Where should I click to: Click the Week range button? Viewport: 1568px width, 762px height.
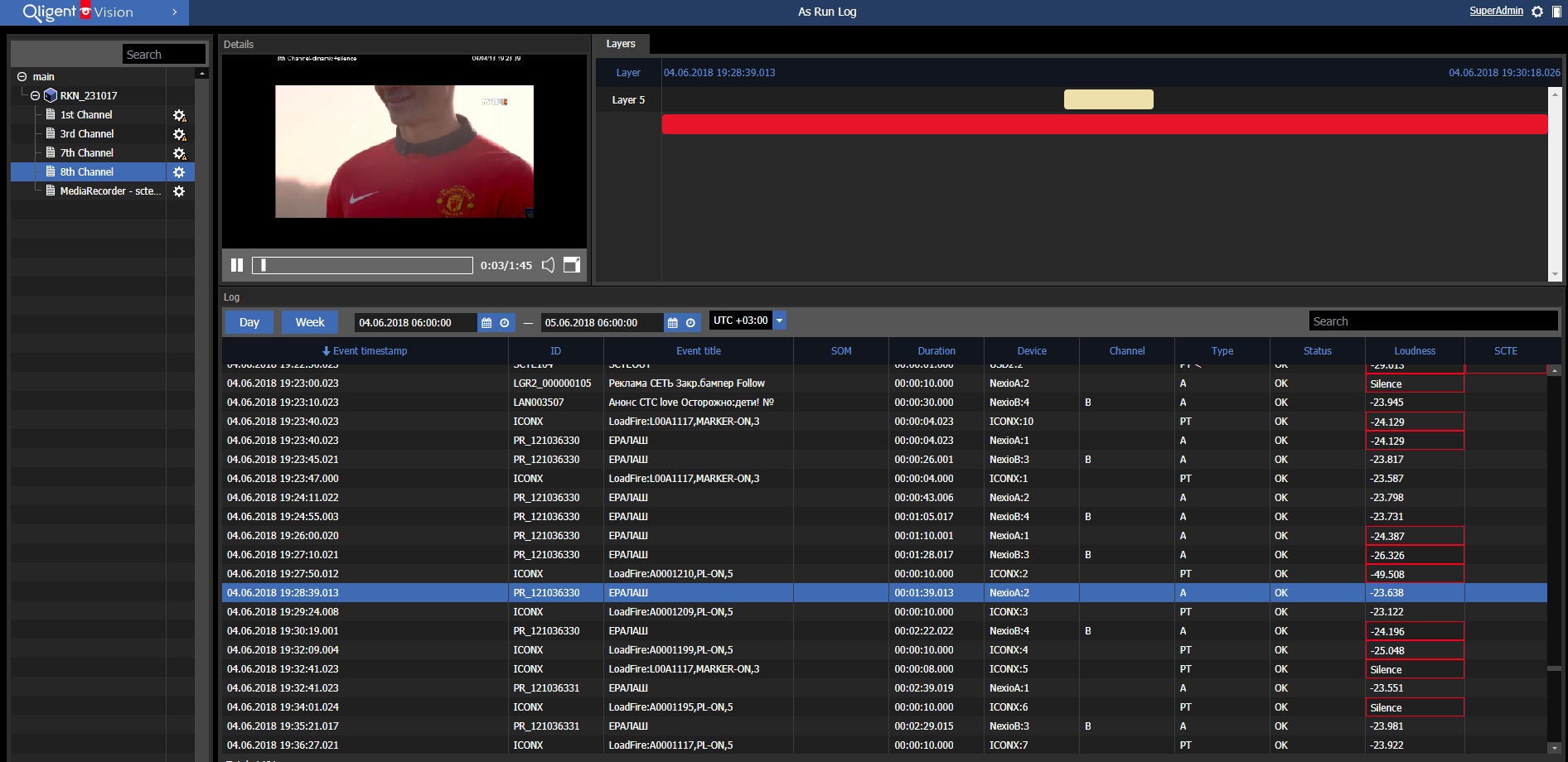click(310, 322)
